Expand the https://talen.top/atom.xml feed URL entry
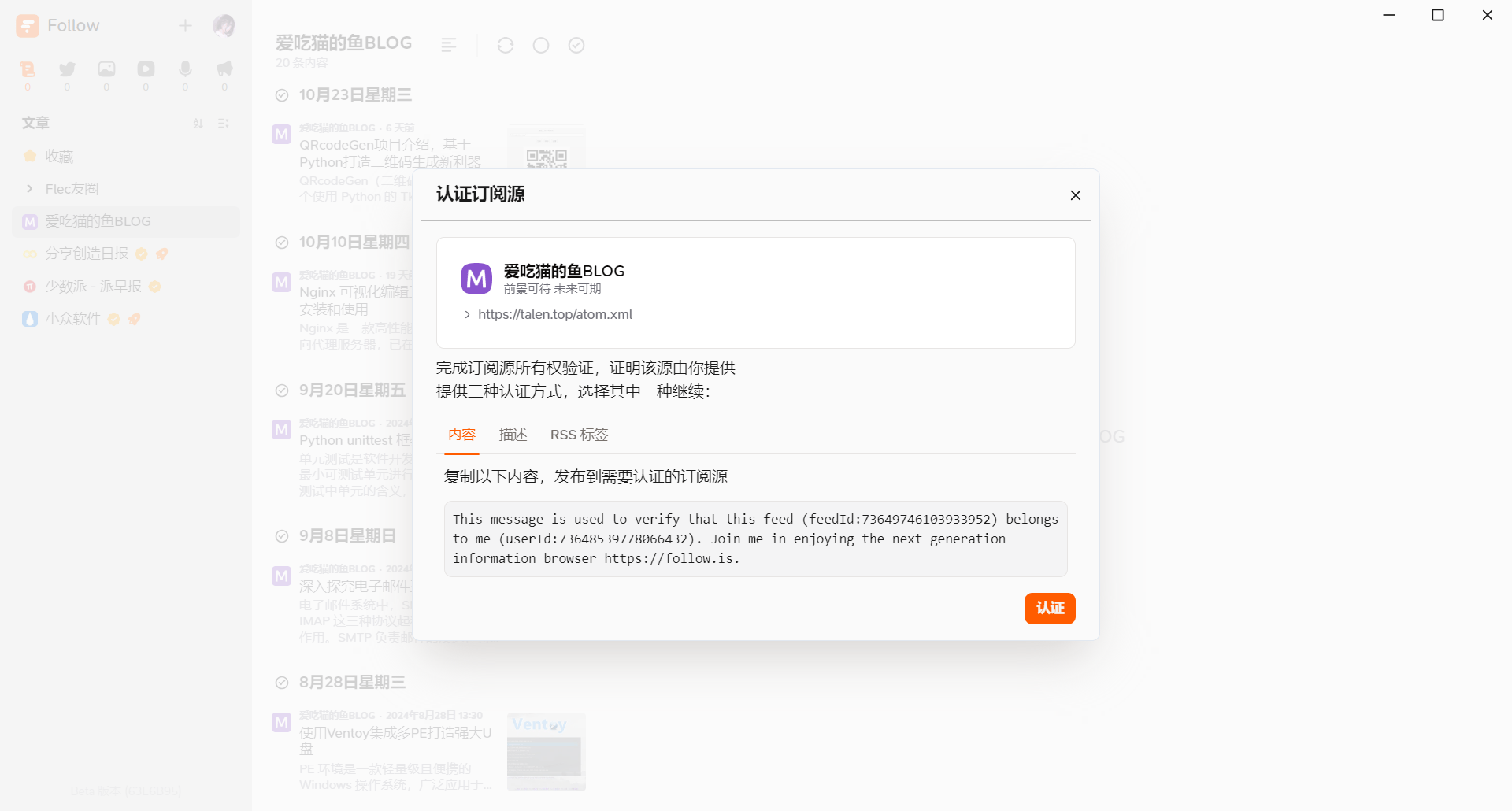 pos(468,314)
